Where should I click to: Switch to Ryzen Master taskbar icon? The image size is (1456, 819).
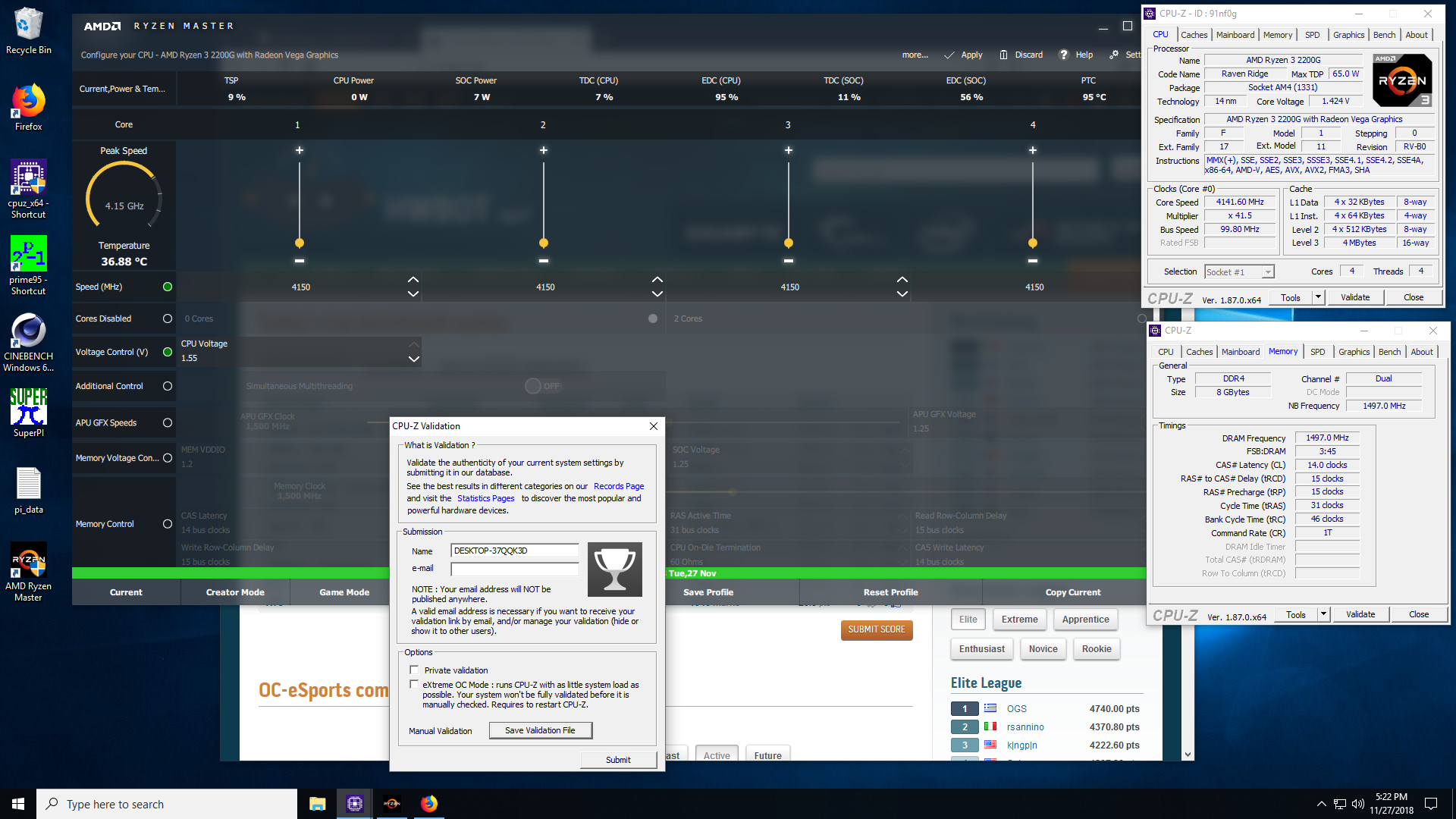pyautogui.click(x=392, y=804)
